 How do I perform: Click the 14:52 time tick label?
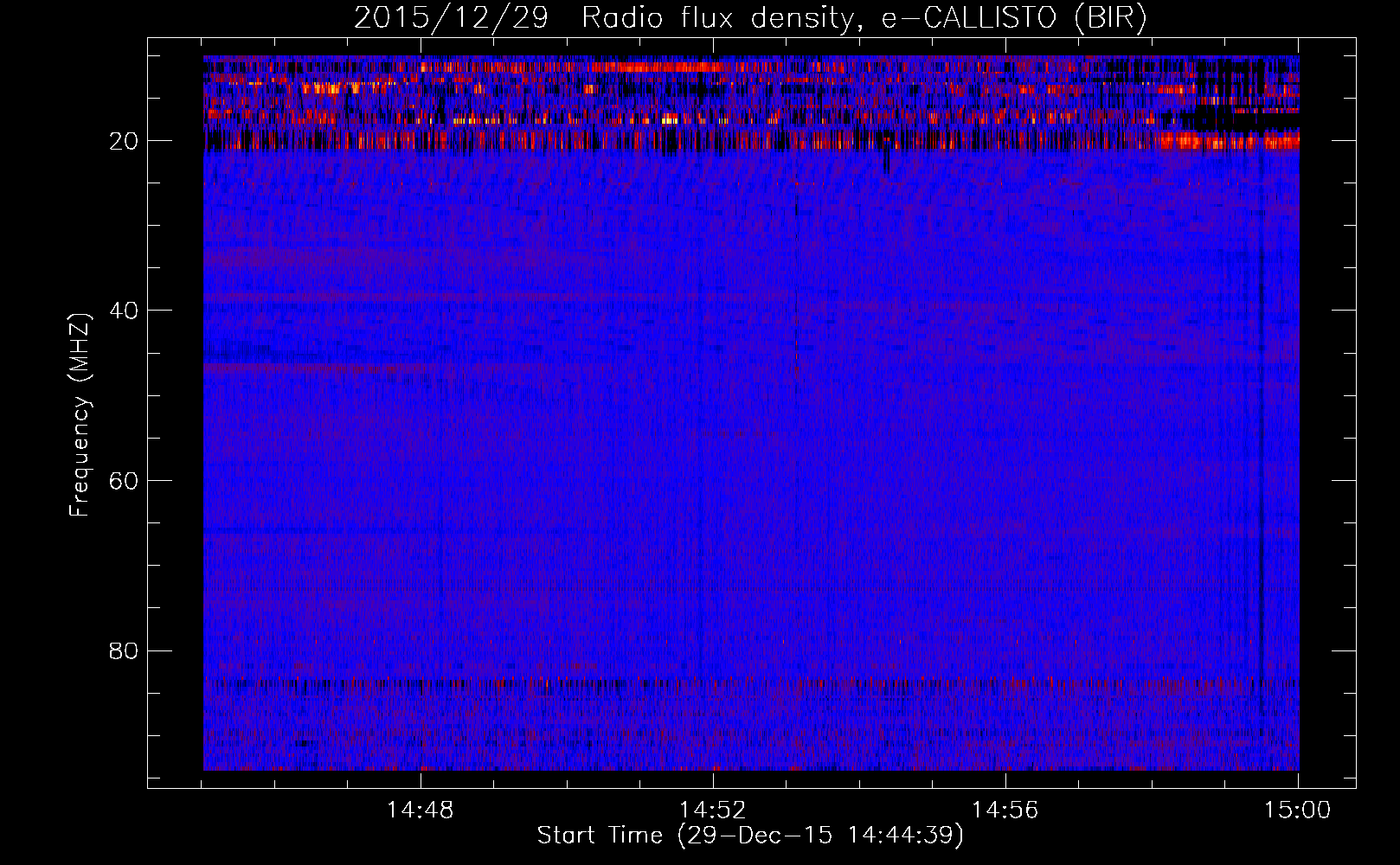point(713,811)
